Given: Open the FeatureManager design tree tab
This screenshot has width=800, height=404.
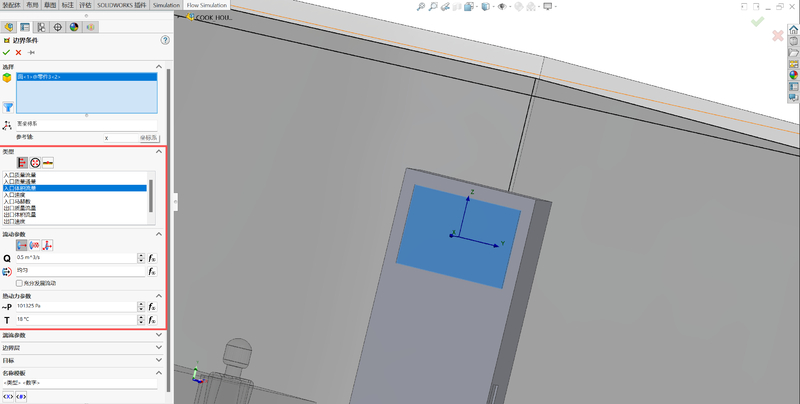Looking at the screenshot, I should pyautogui.click(x=9, y=27).
